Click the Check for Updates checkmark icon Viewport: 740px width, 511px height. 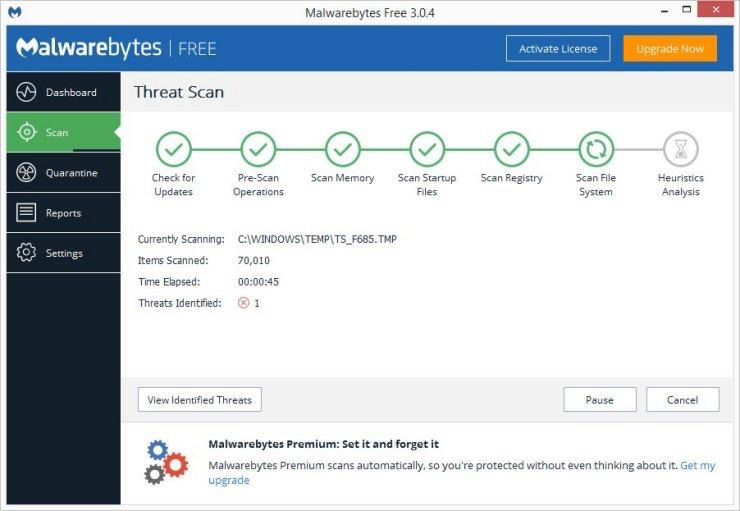[173, 149]
